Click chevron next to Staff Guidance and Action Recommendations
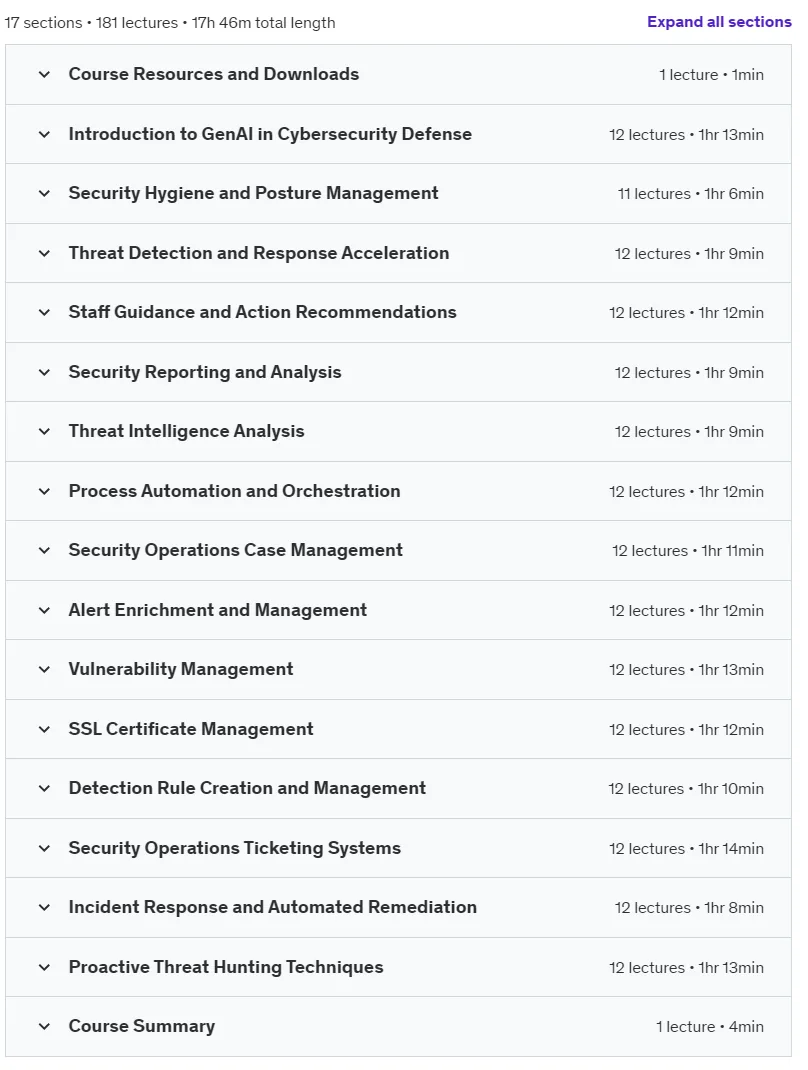 pyautogui.click(x=44, y=313)
